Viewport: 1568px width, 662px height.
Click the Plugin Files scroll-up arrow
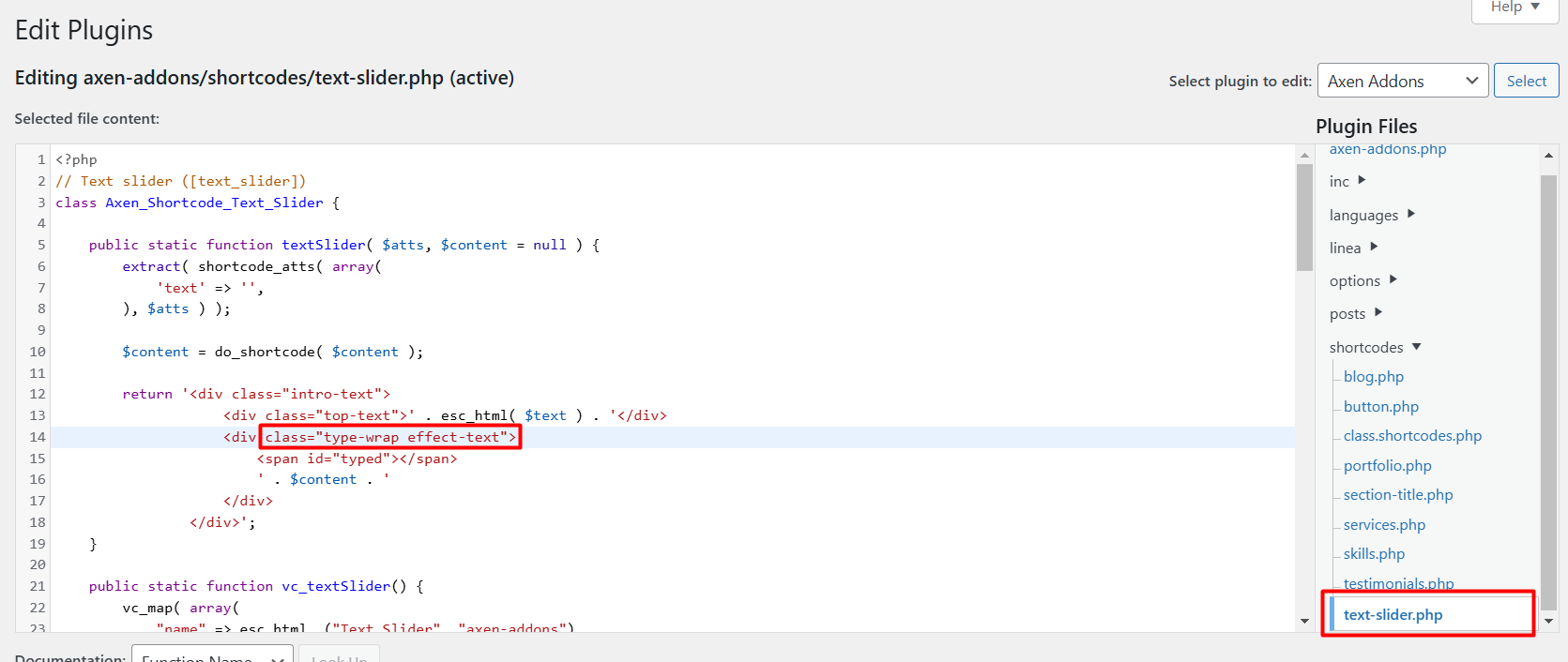click(1548, 155)
